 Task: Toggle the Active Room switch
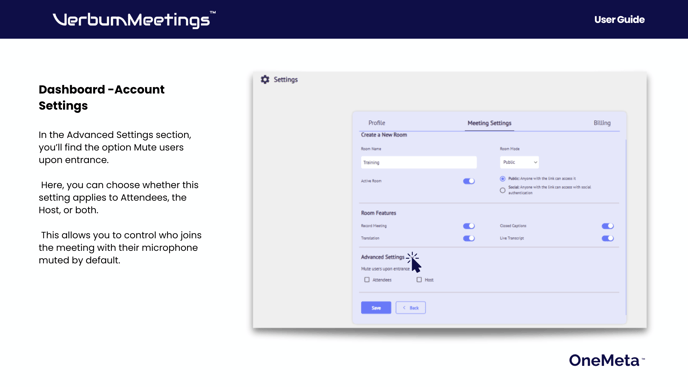[x=469, y=181]
